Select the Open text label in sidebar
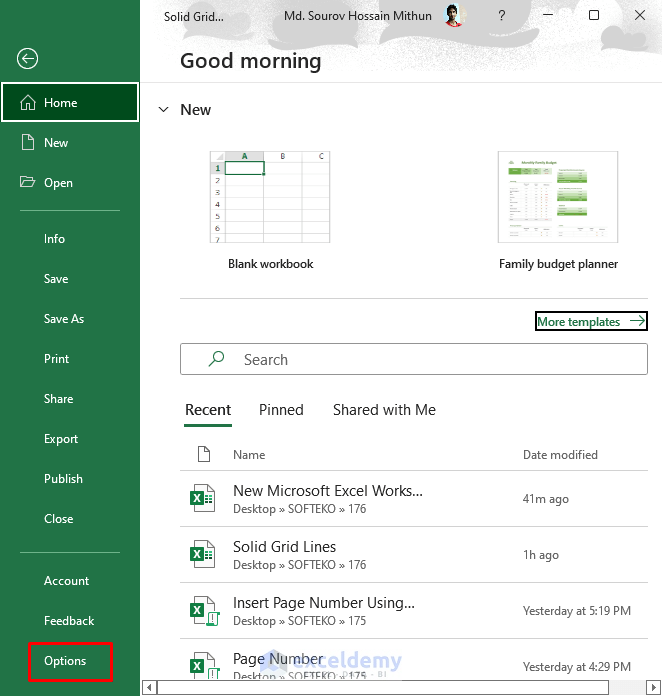 [58, 182]
